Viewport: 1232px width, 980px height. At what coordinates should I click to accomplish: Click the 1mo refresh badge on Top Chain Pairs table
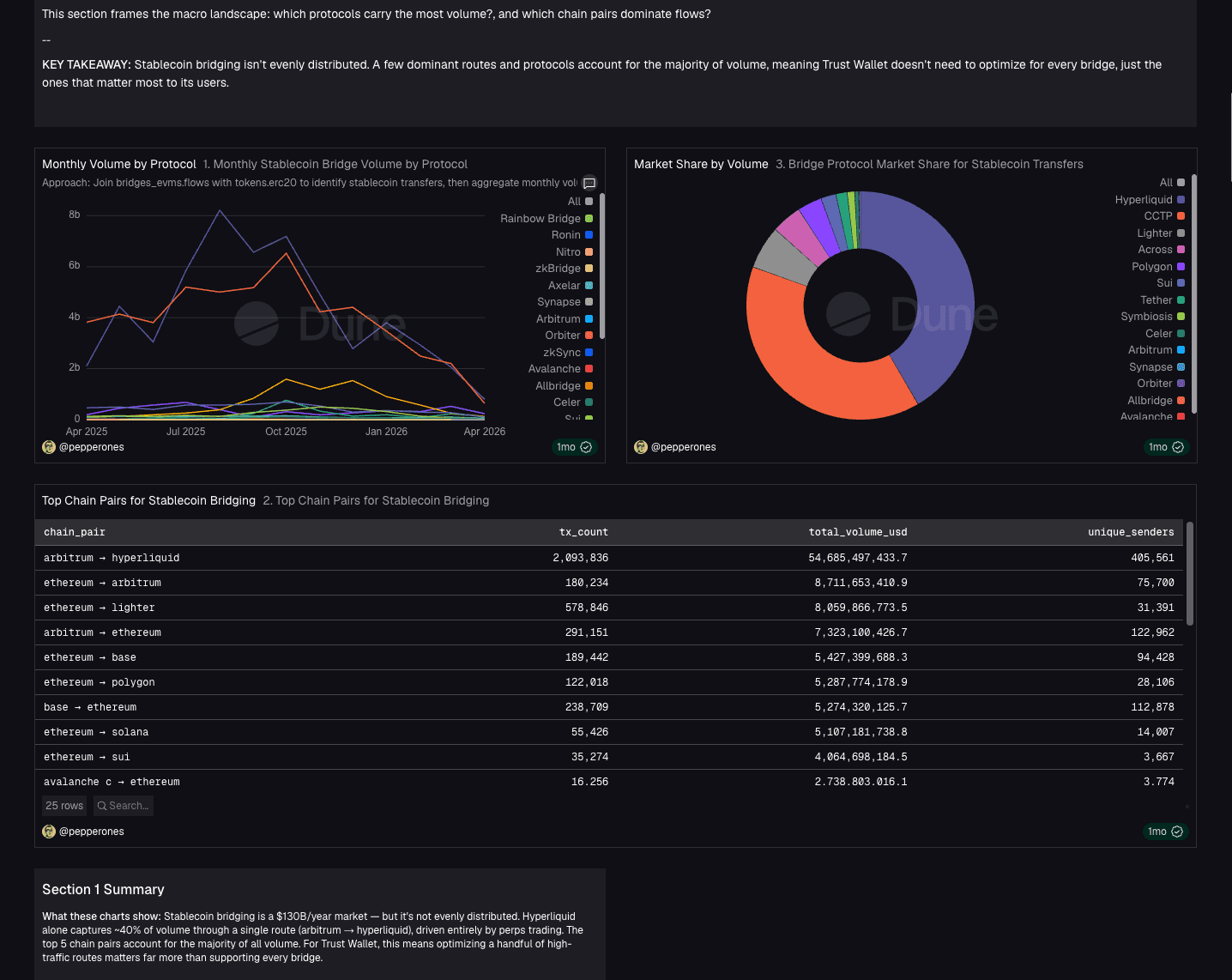tap(1165, 832)
